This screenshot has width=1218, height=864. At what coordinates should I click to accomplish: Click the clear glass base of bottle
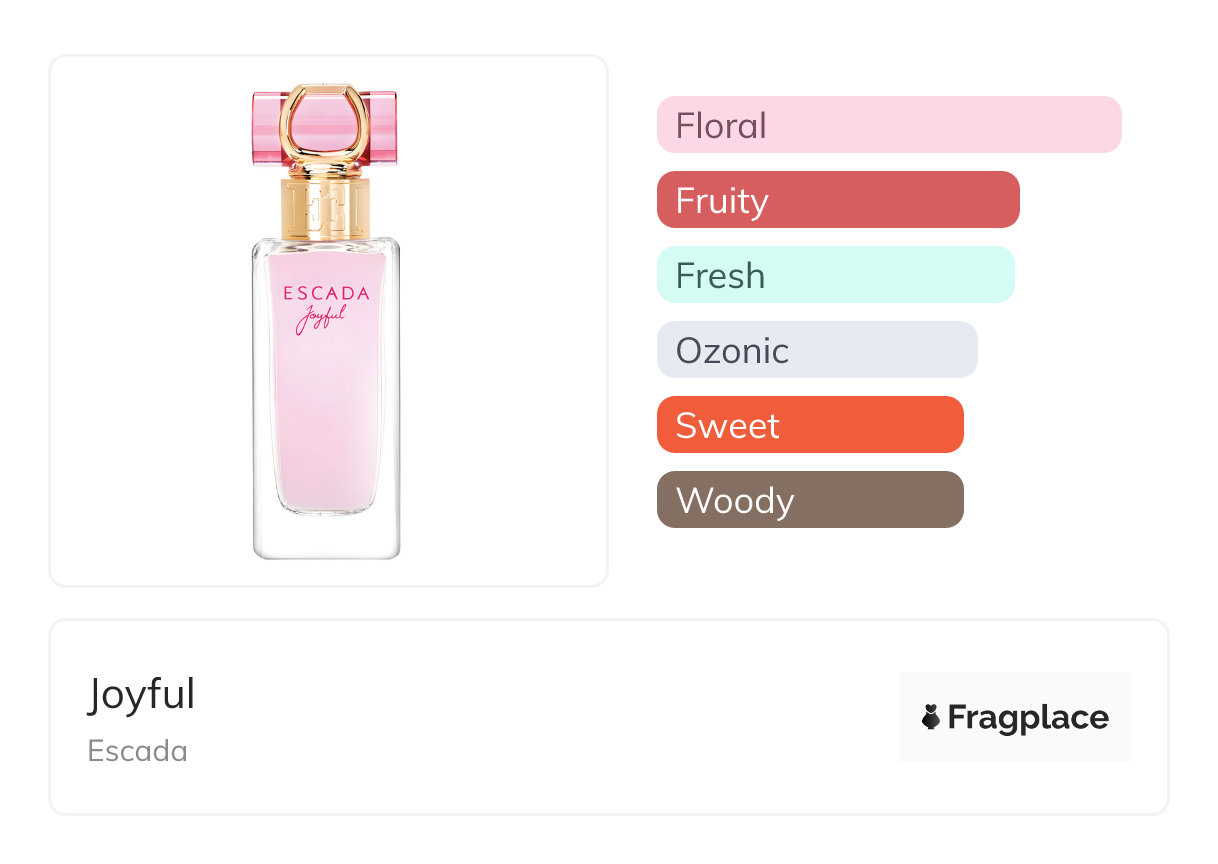coord(326,538)
